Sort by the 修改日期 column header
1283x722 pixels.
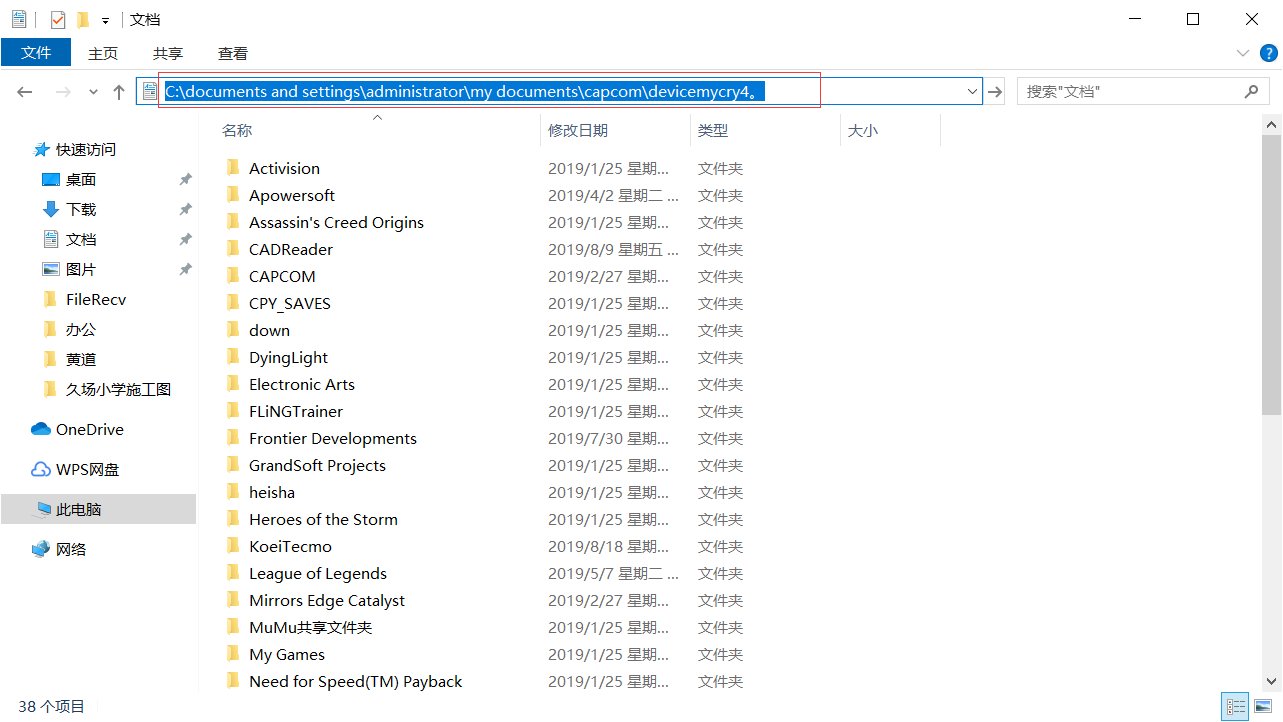tap(578, 130)
